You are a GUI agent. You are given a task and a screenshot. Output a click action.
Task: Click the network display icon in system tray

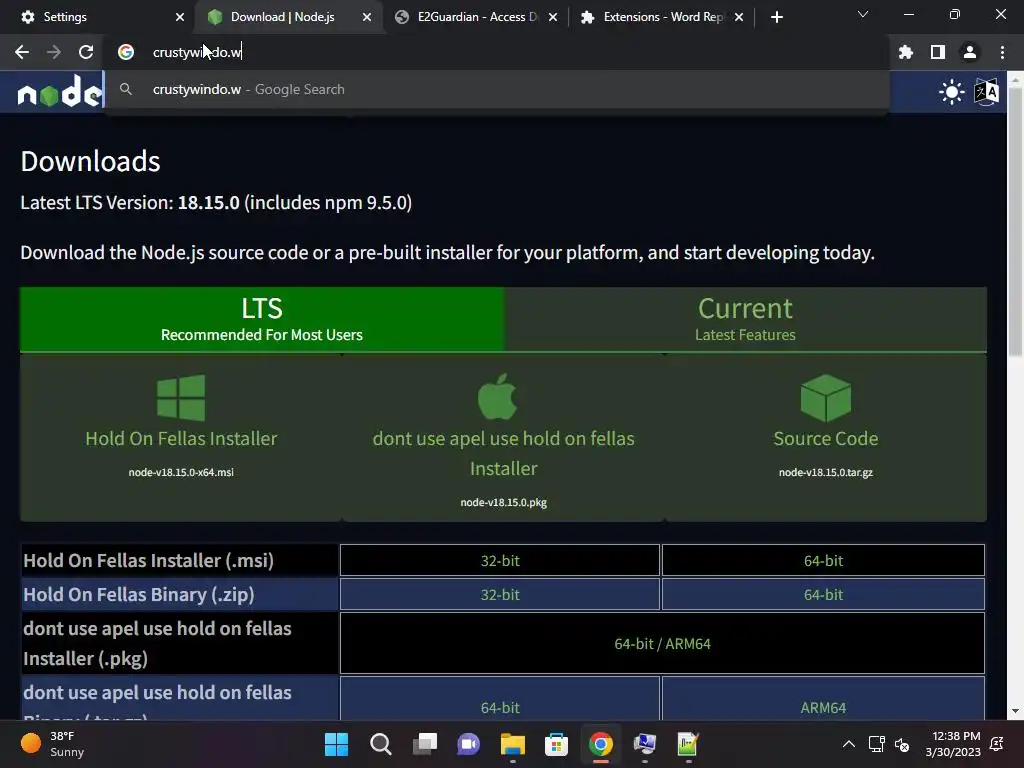coord(876,744)
